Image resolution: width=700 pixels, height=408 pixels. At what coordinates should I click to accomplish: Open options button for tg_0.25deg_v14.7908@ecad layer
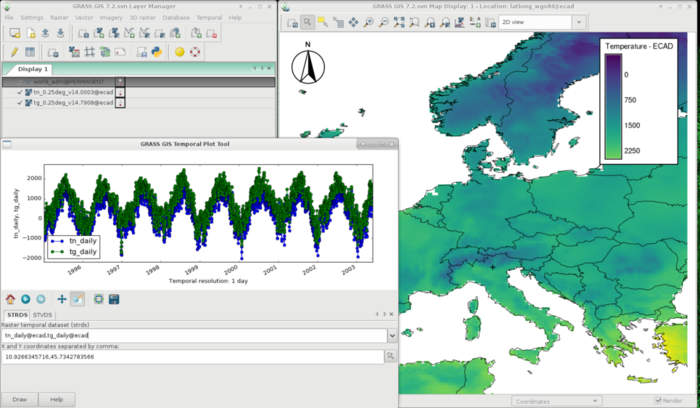(x=120, y=103)
